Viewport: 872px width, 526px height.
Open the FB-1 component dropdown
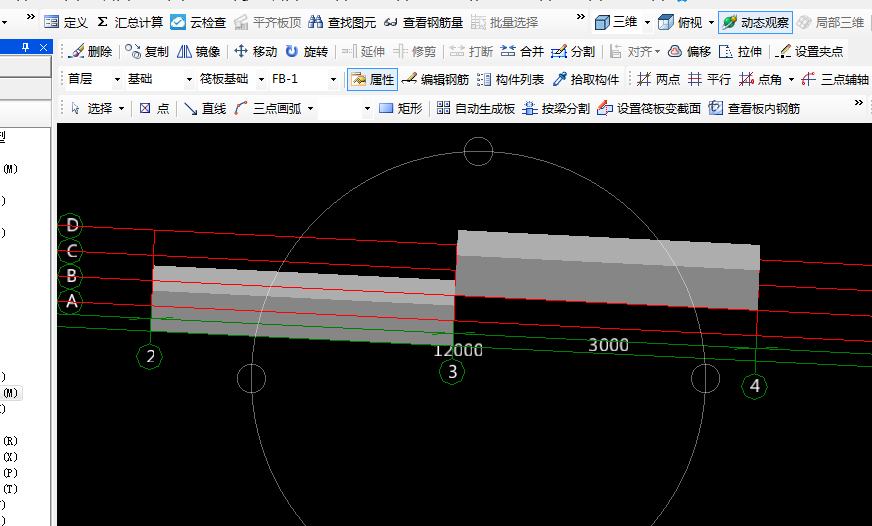(x=333, y=80)
